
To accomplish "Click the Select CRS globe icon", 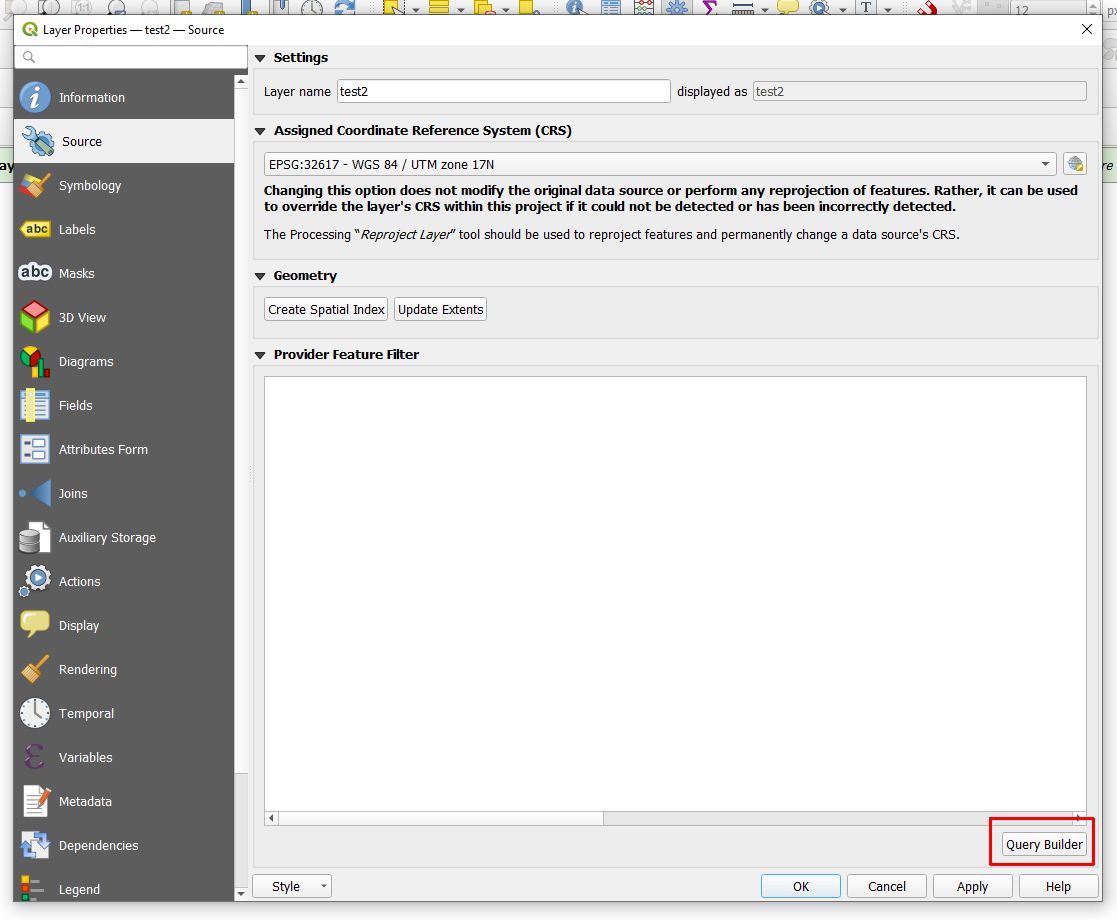I will [1075, 164].
